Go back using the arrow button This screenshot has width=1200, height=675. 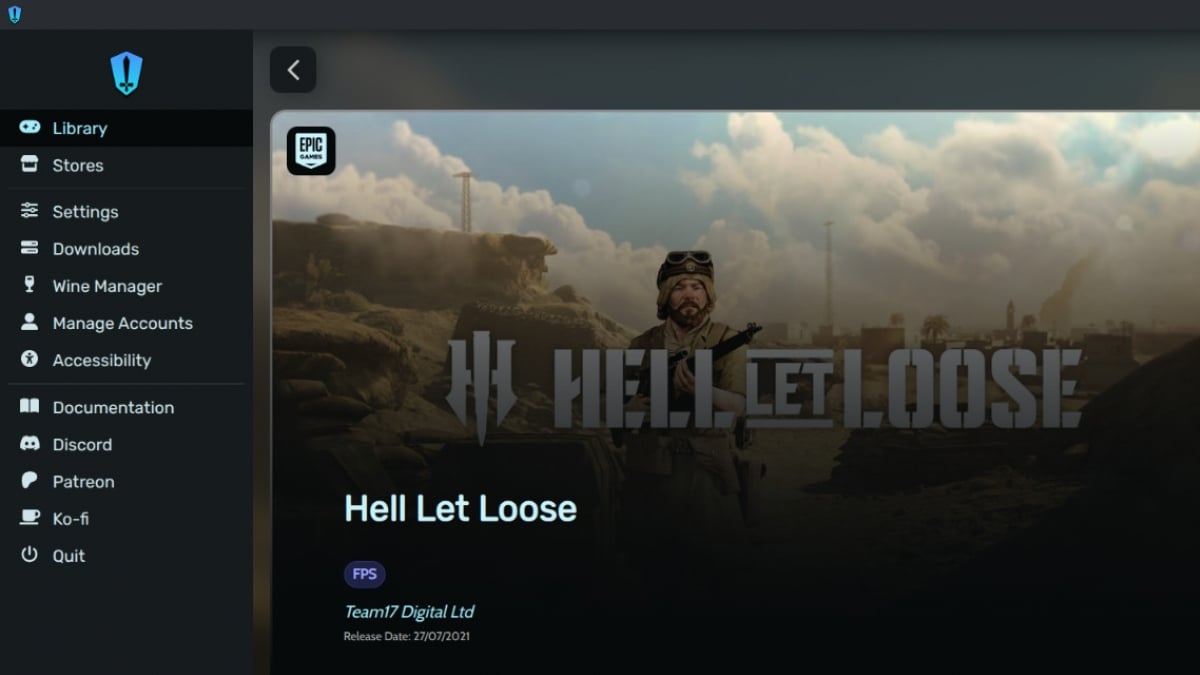293,70
